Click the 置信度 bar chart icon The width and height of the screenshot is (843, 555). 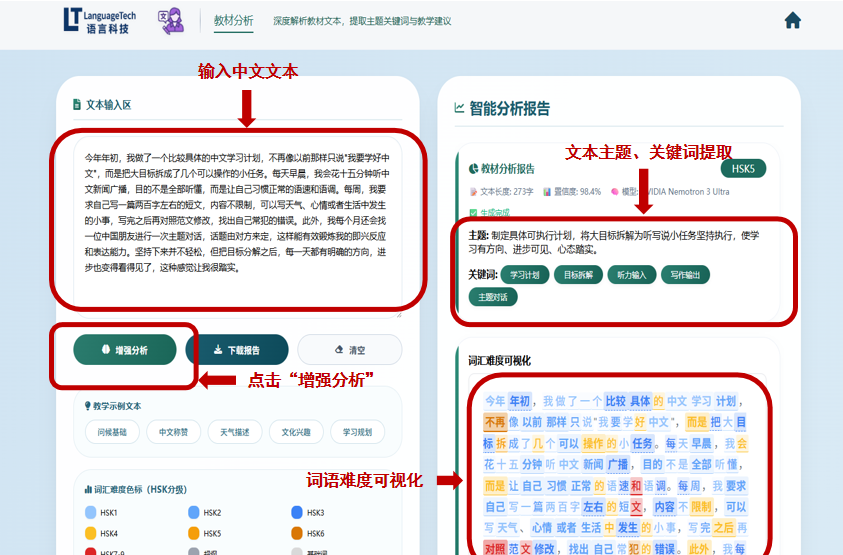pos(547,192)
